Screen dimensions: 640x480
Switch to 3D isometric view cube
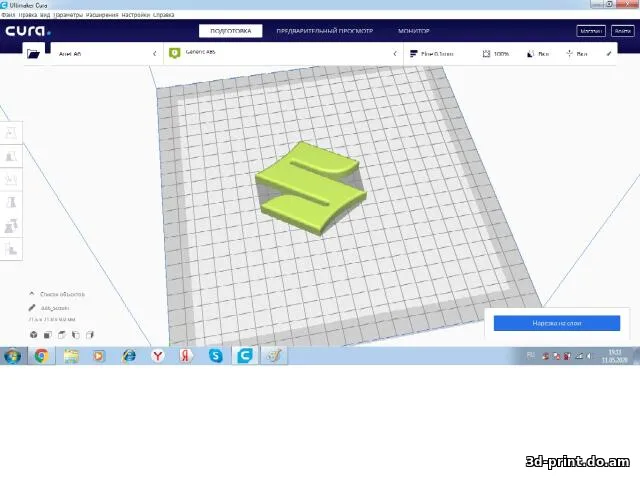[33, 335]
